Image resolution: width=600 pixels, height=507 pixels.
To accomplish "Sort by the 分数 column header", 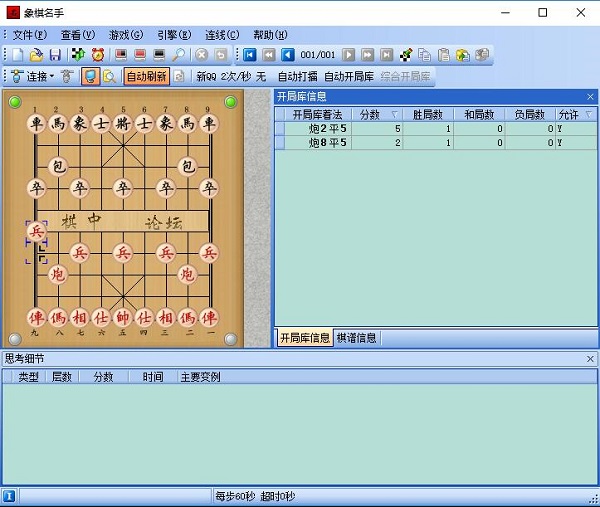I will point(377,114).
